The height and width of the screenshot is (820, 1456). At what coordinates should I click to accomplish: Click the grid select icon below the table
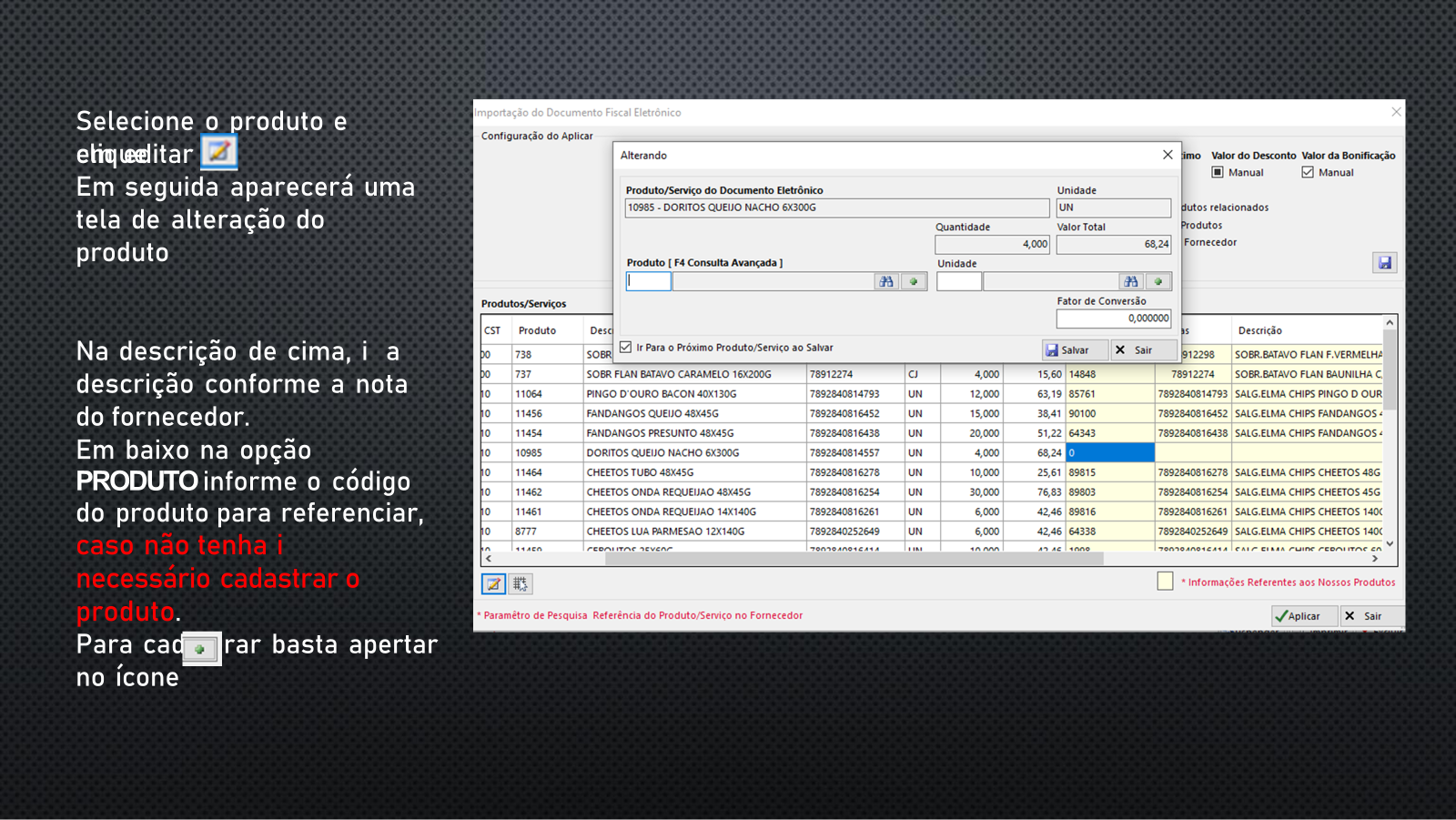(521, 584)
